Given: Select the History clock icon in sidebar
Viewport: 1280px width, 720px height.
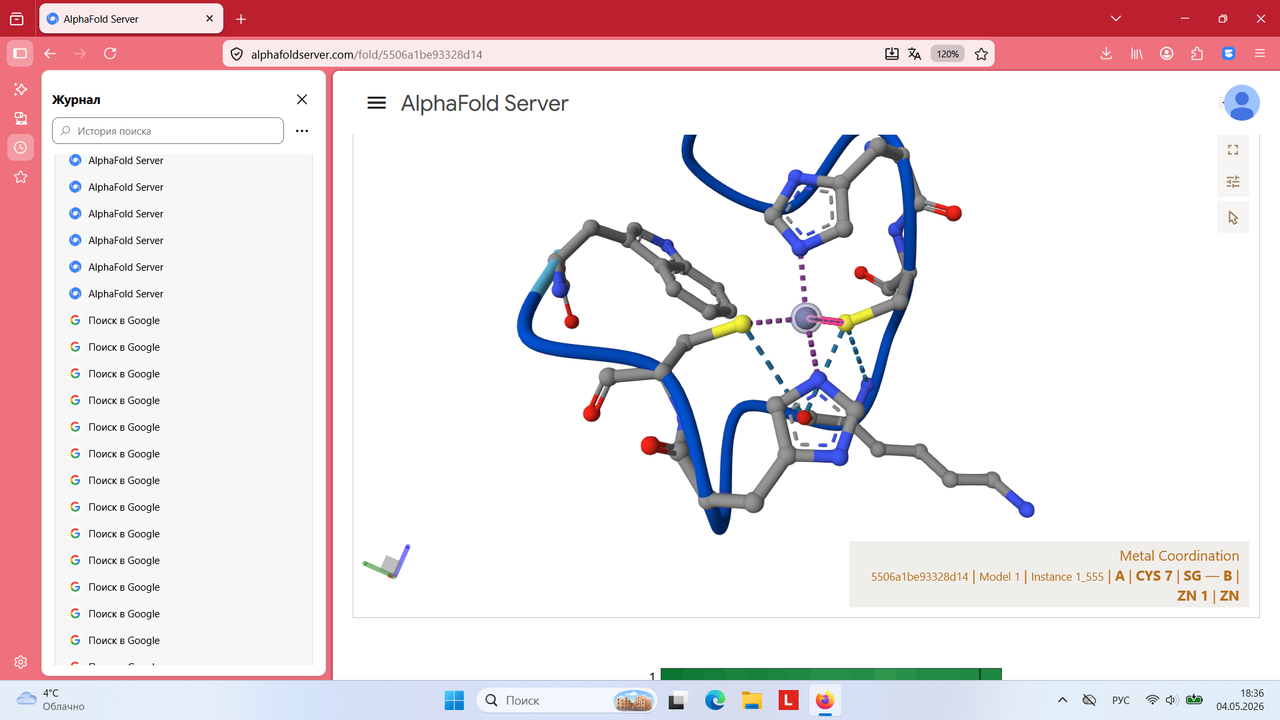Looking at the screenshot, I should 20,148.
